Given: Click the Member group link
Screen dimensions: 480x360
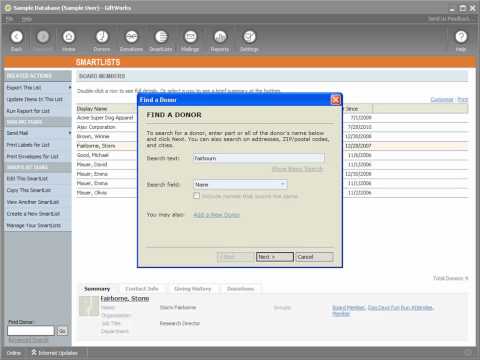Looking at the screenshot, I should (x=341, y=314).
